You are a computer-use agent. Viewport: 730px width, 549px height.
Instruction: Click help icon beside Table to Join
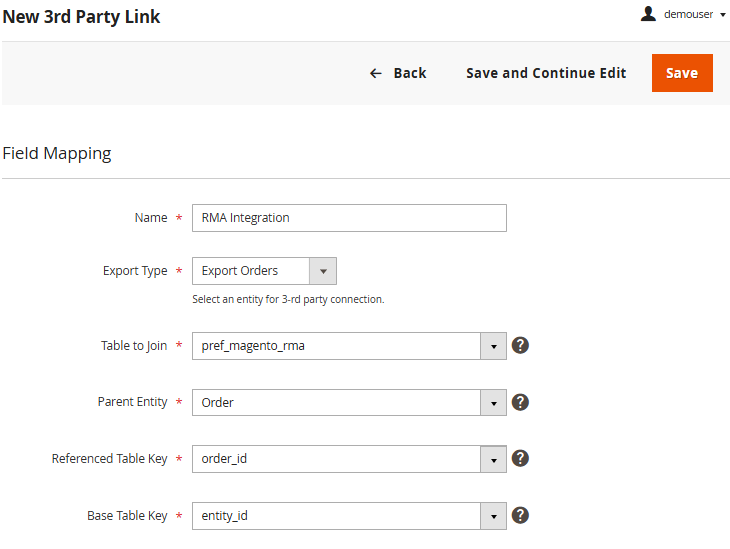[x=520, y=346]
